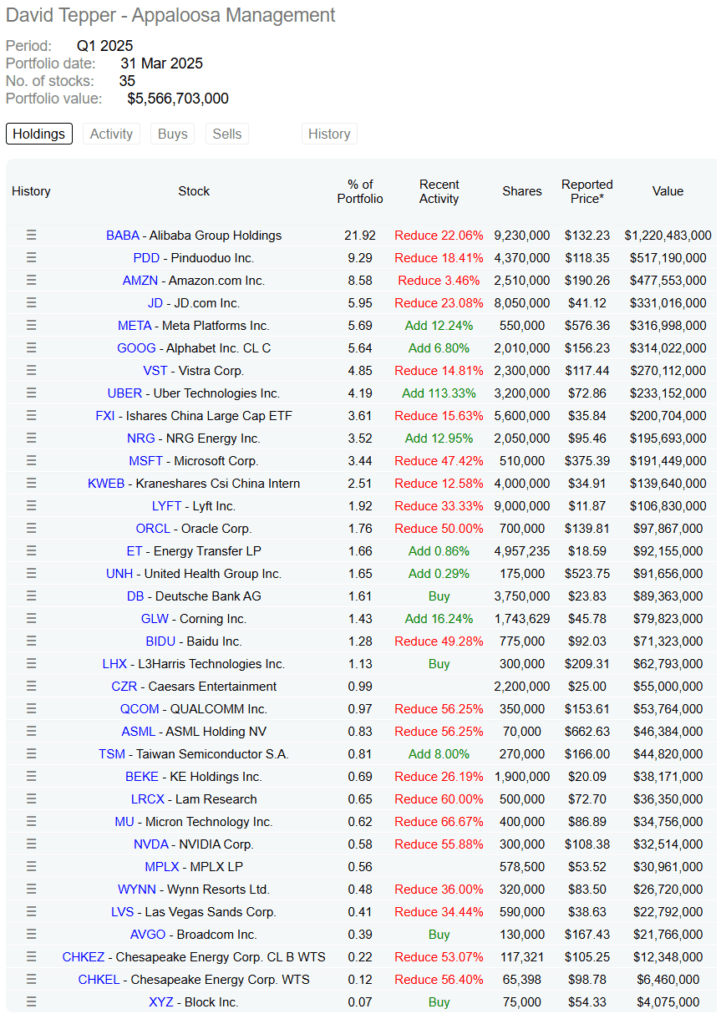721x1024 pixels.
Task: Click 'Reduce 66.67%' activity for Micron
Action: tap(439, 822)
